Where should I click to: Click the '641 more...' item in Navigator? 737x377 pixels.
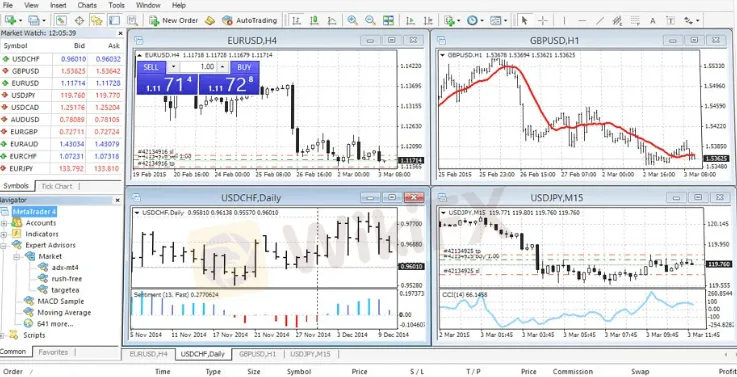pos(55,324)
